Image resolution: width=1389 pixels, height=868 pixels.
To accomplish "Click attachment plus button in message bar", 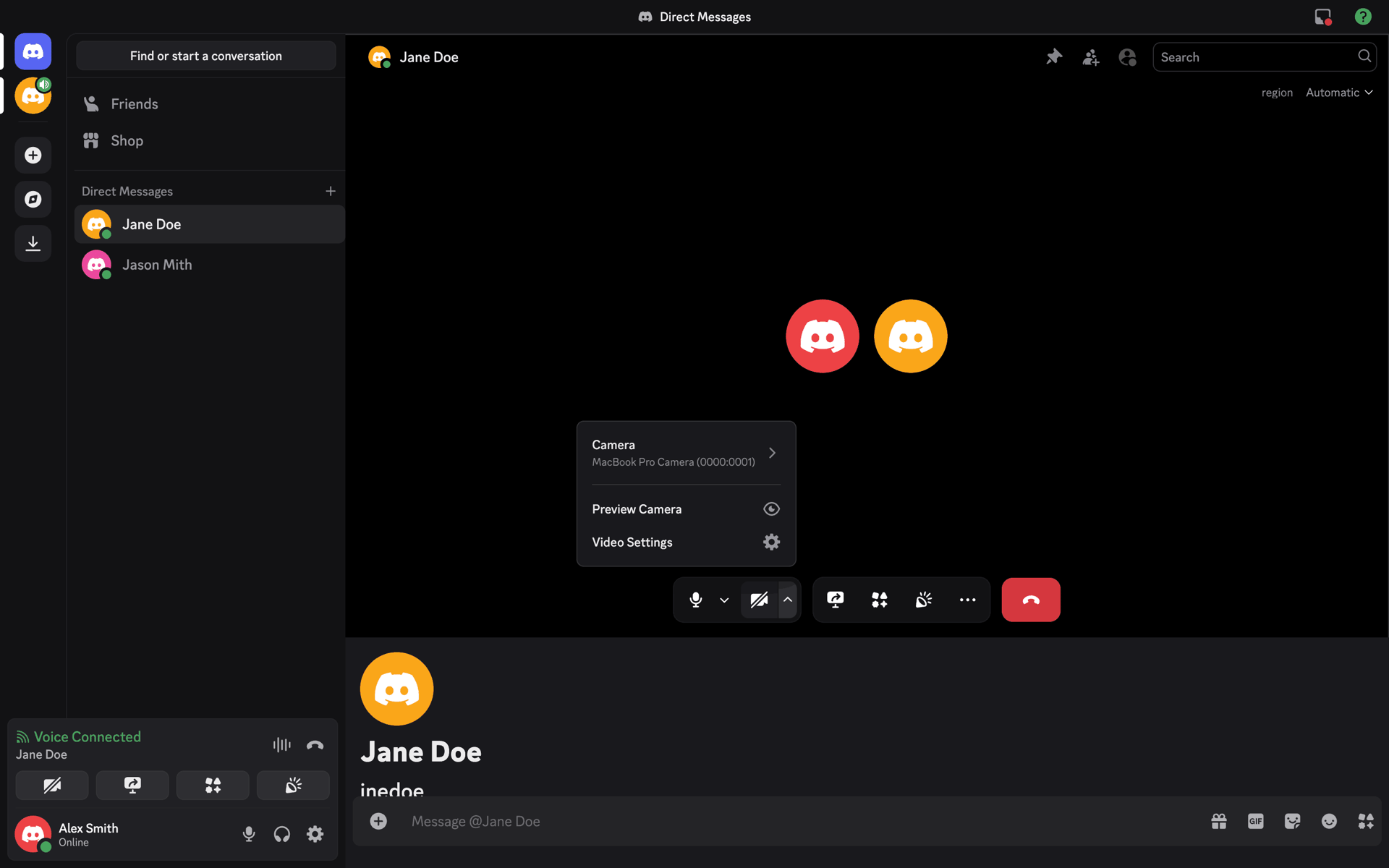I will pos(378,821).
